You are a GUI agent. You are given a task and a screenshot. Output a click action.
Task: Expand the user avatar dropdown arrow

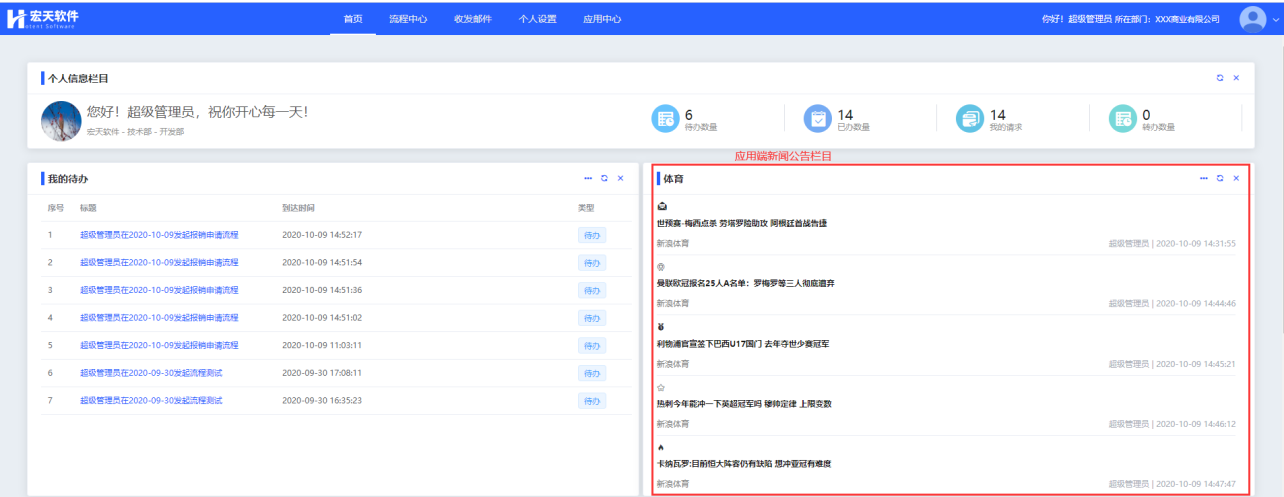click(x=1275, y=19)
